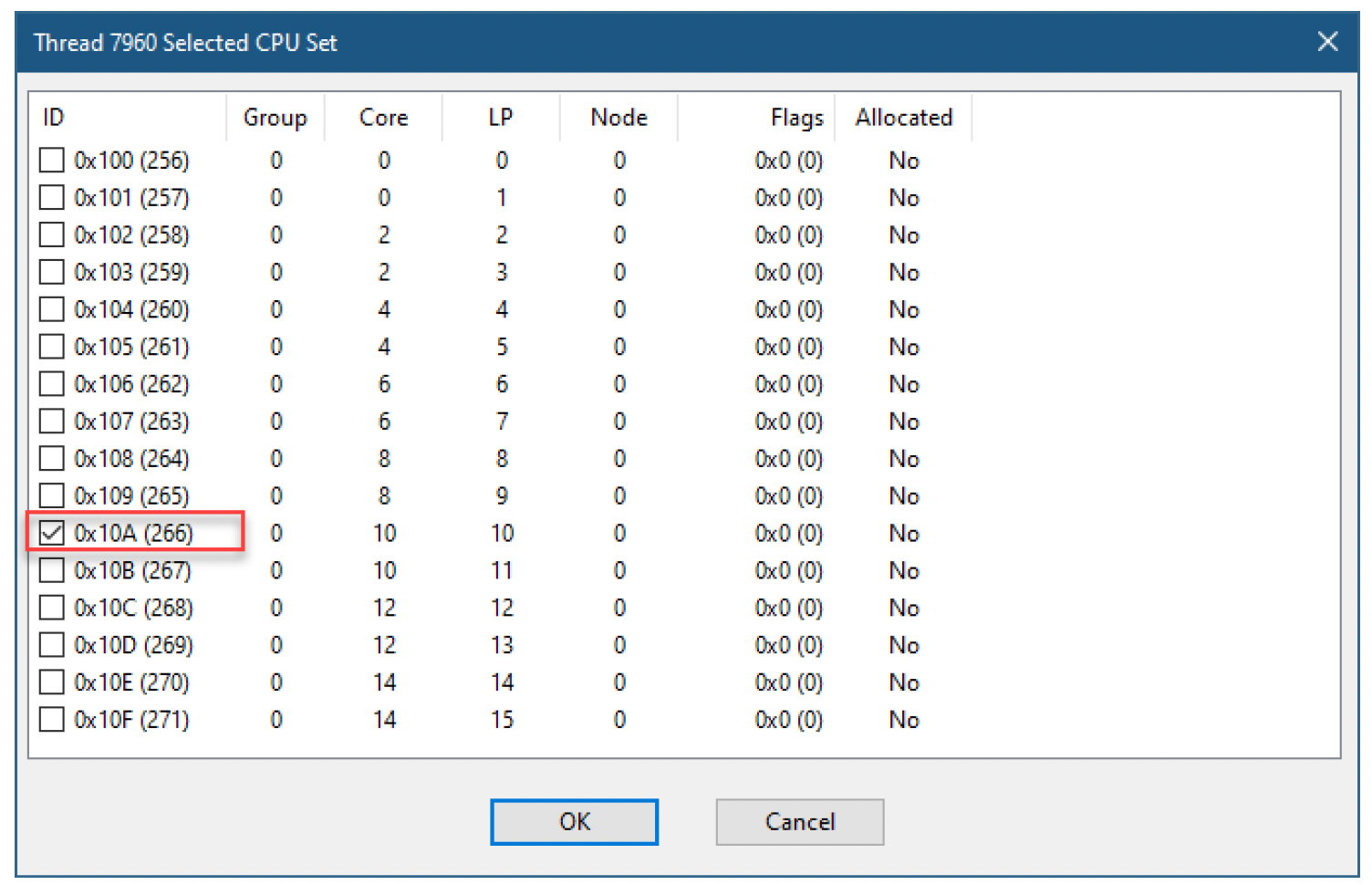Click Flags value 0x0 (0) in 0x10A row
This screenshot has height=885, width=1372.
pyautogui.click(x=789, y=533)
